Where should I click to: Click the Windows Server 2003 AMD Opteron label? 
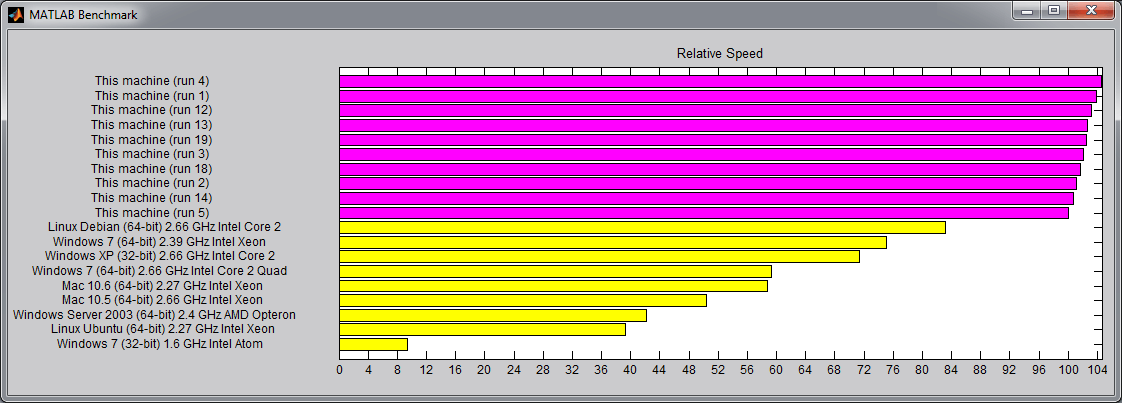click(155, 315)
